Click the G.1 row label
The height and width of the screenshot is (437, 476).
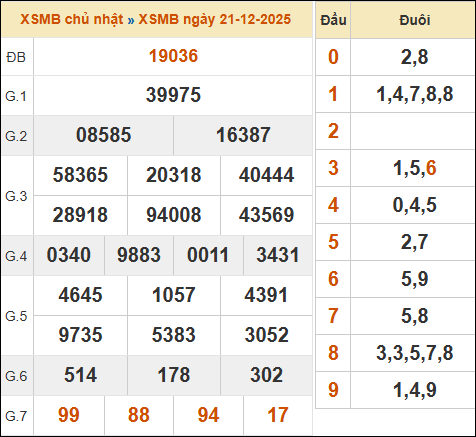[16, 96]
